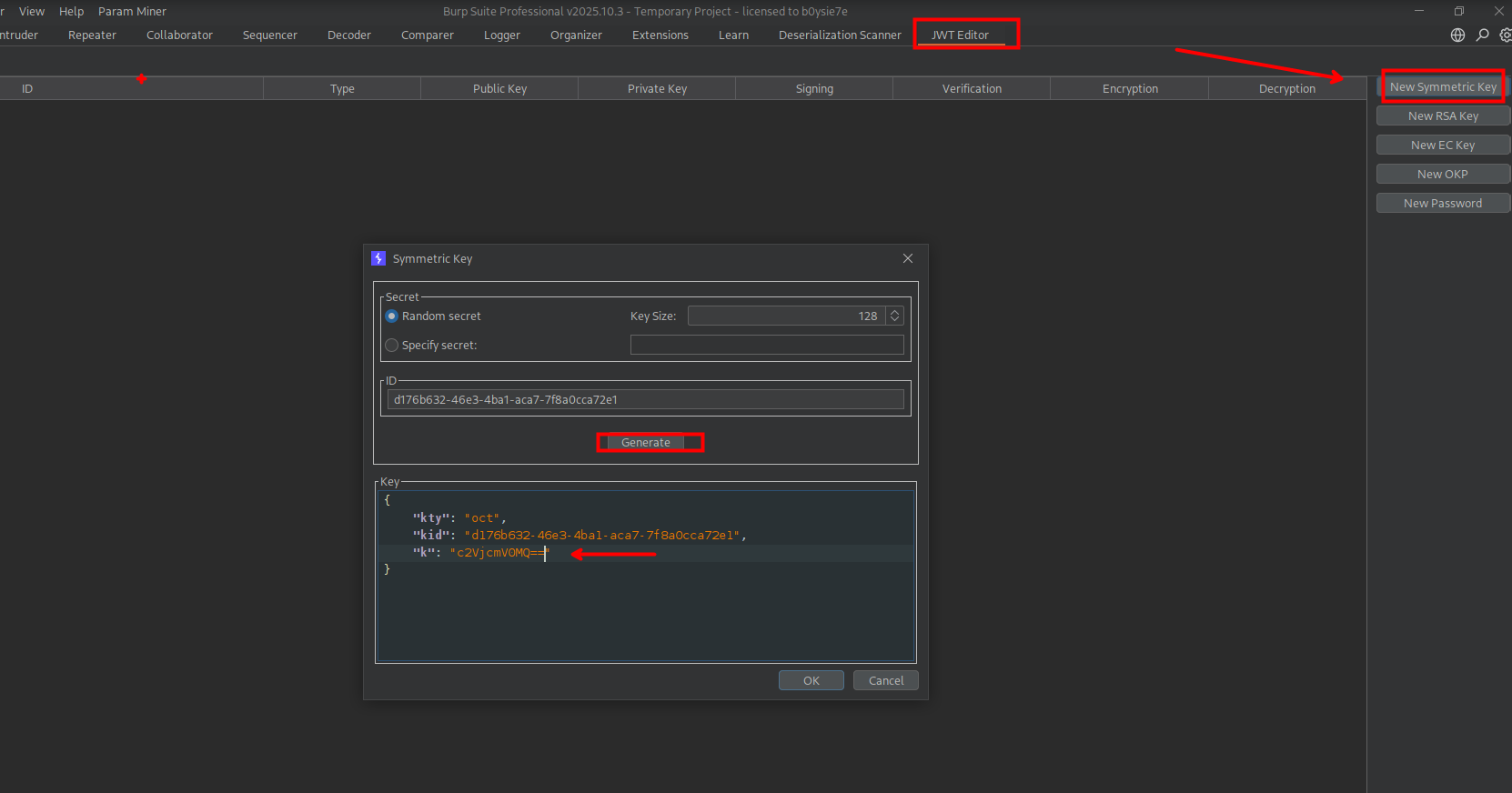This screenshot has width=1512, height=793.
Task: Click the New RSA Key button
Action: 1443,116
